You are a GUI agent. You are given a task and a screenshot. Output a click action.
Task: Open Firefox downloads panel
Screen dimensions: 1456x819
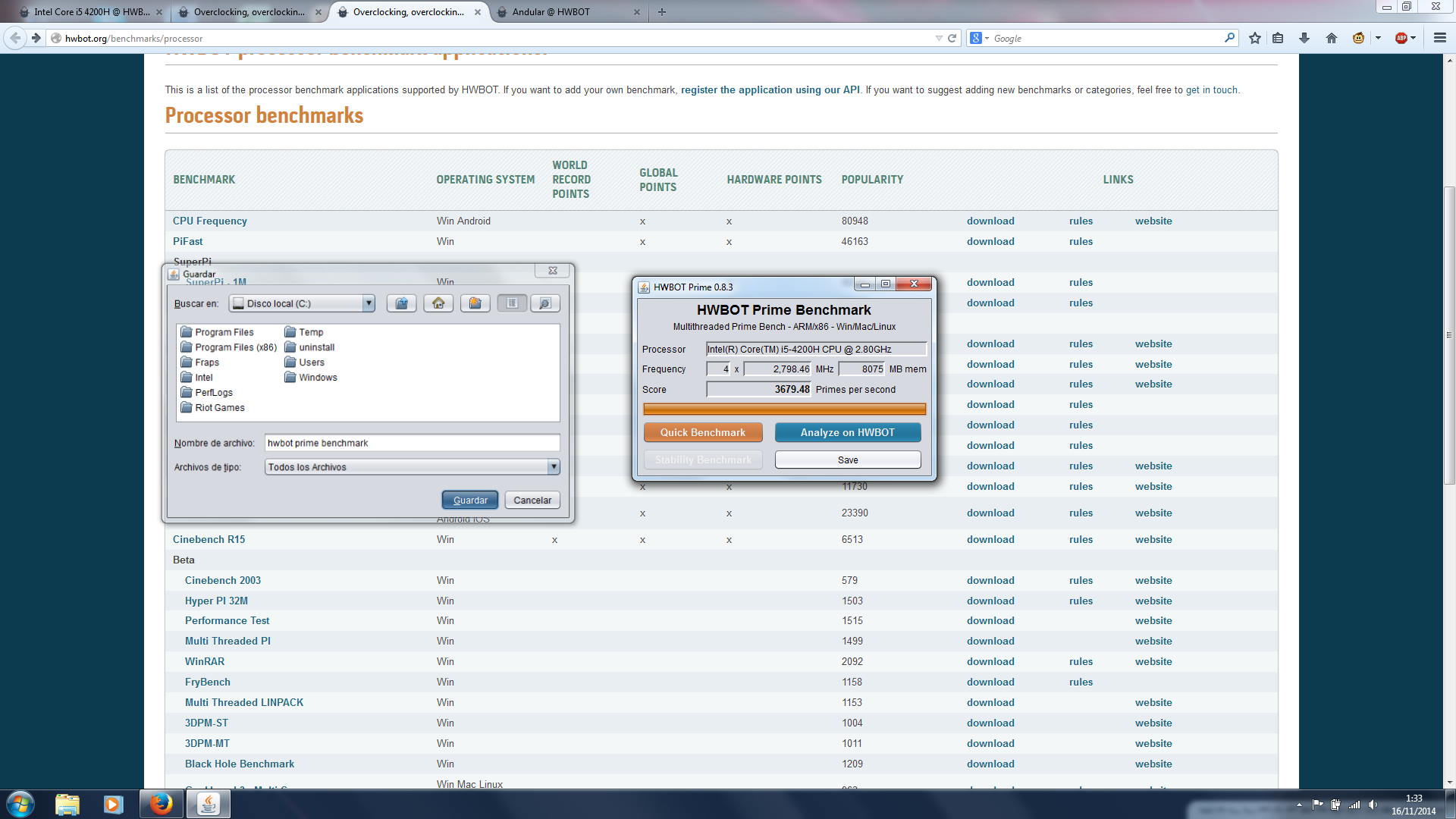click(1304, 38)
